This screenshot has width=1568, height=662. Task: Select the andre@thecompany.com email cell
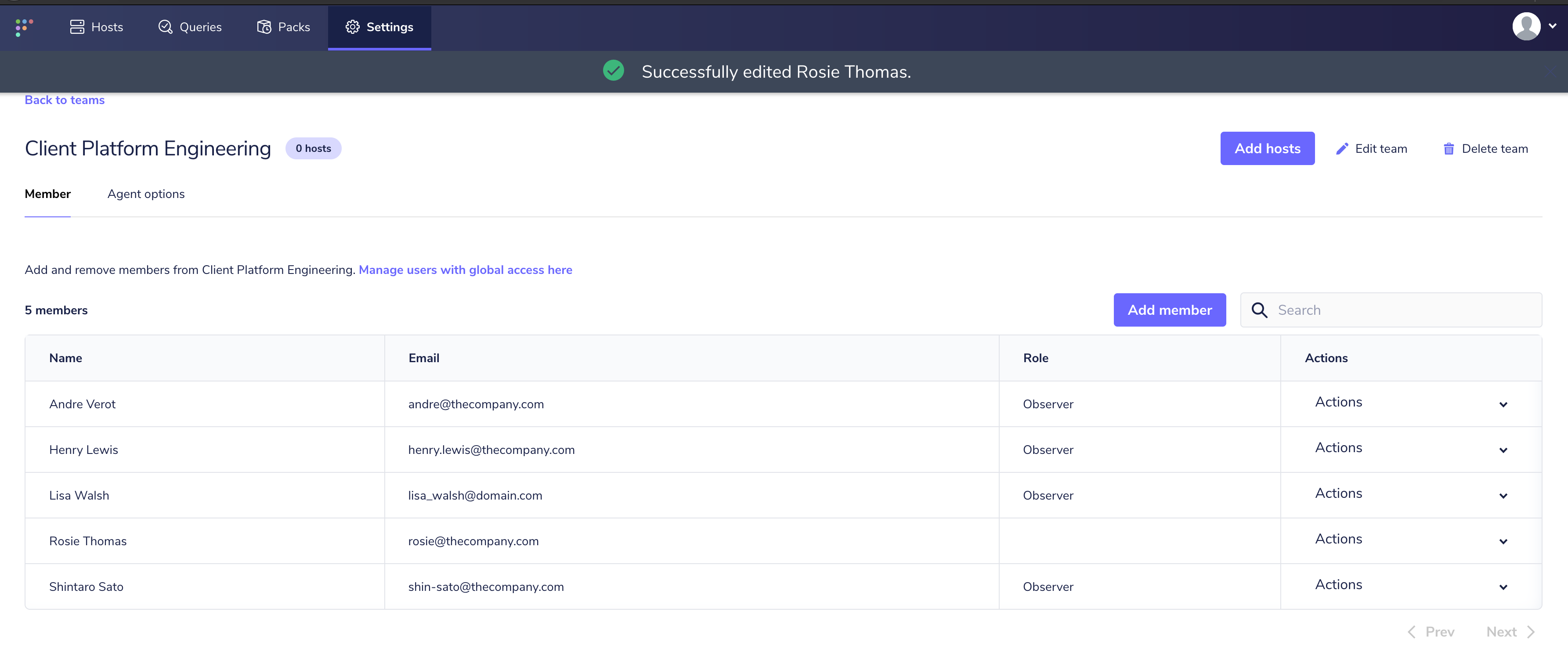coord(691,404)
